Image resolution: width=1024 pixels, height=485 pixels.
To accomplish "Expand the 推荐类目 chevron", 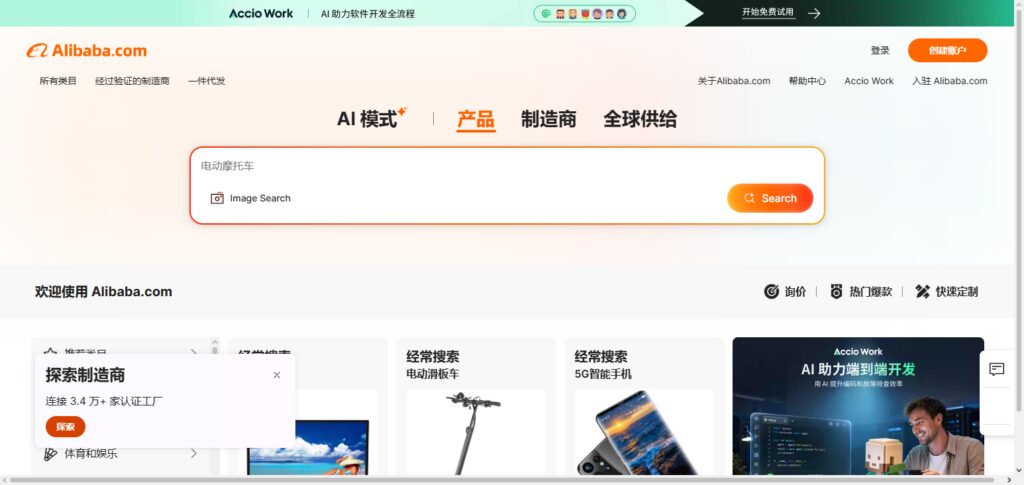I will click(x=193, y=352).
